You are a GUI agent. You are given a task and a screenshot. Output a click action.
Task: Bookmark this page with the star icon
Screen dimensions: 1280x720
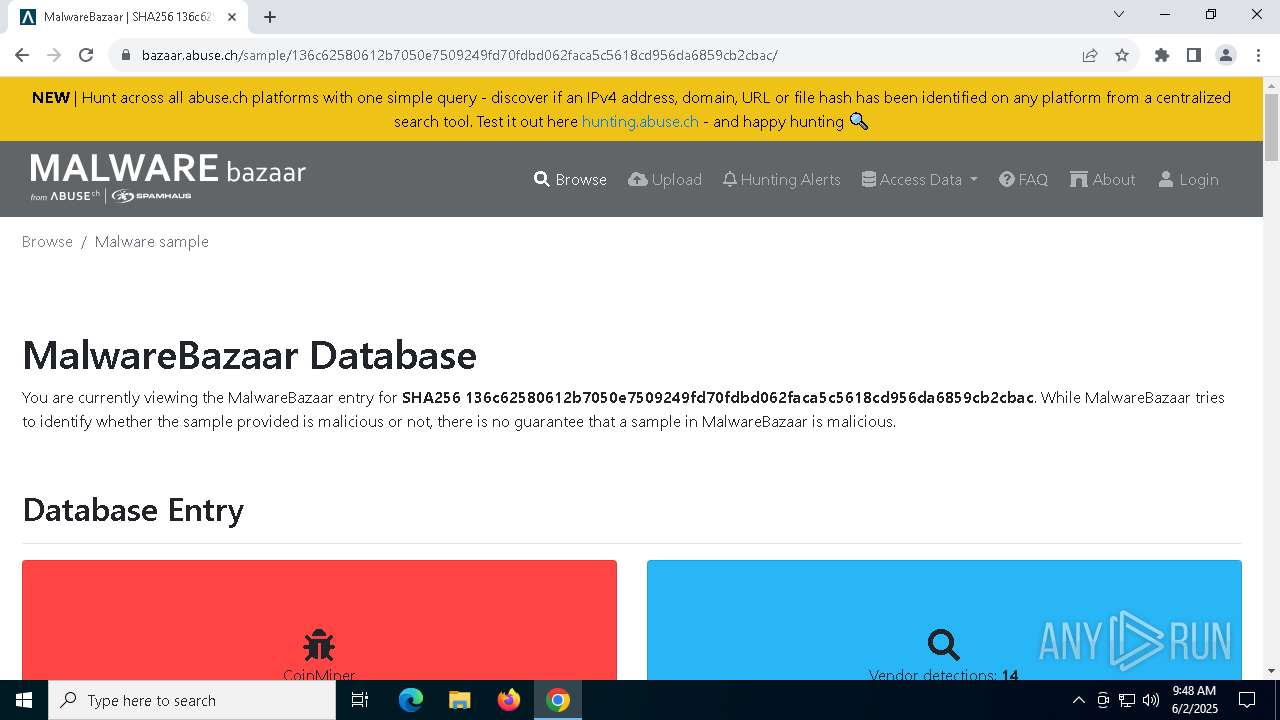[1122, 55]
